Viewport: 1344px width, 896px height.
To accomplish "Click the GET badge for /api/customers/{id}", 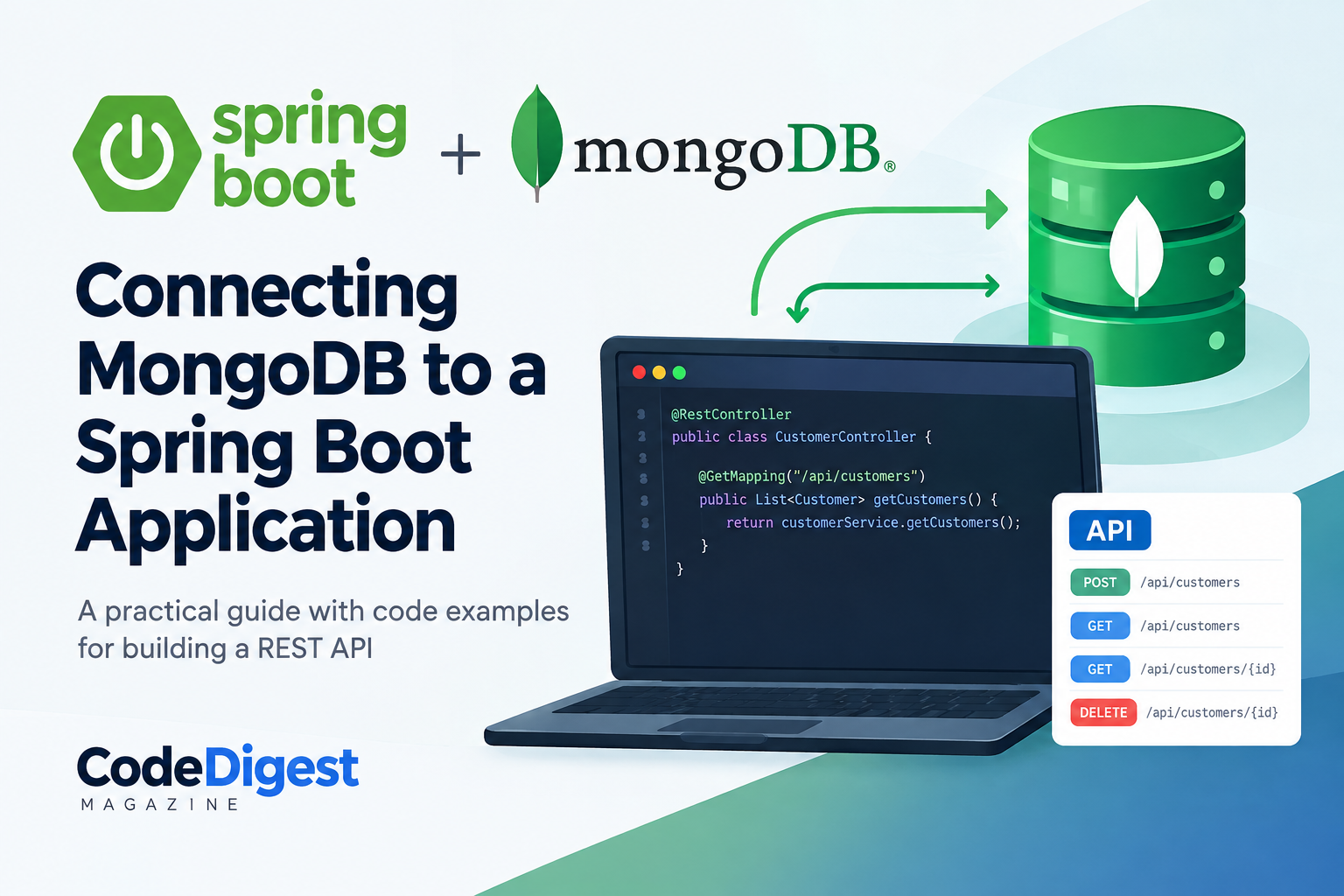I will point(1100,669).
